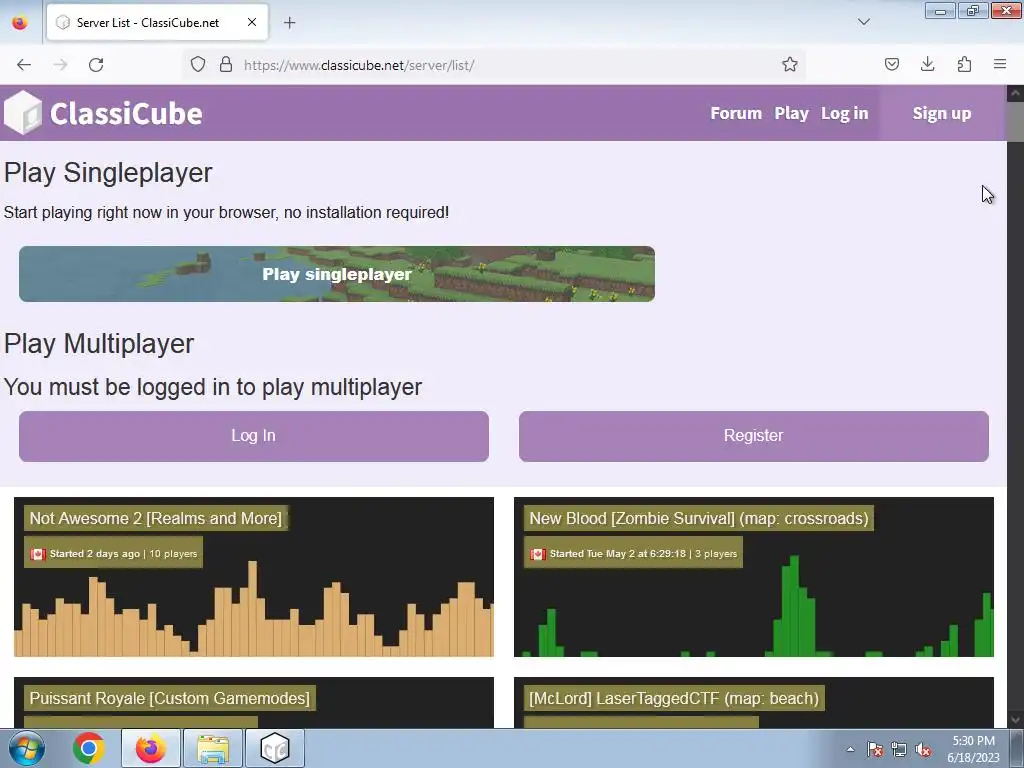Click 'Started 2 days ago | 10 players' text

123,554
